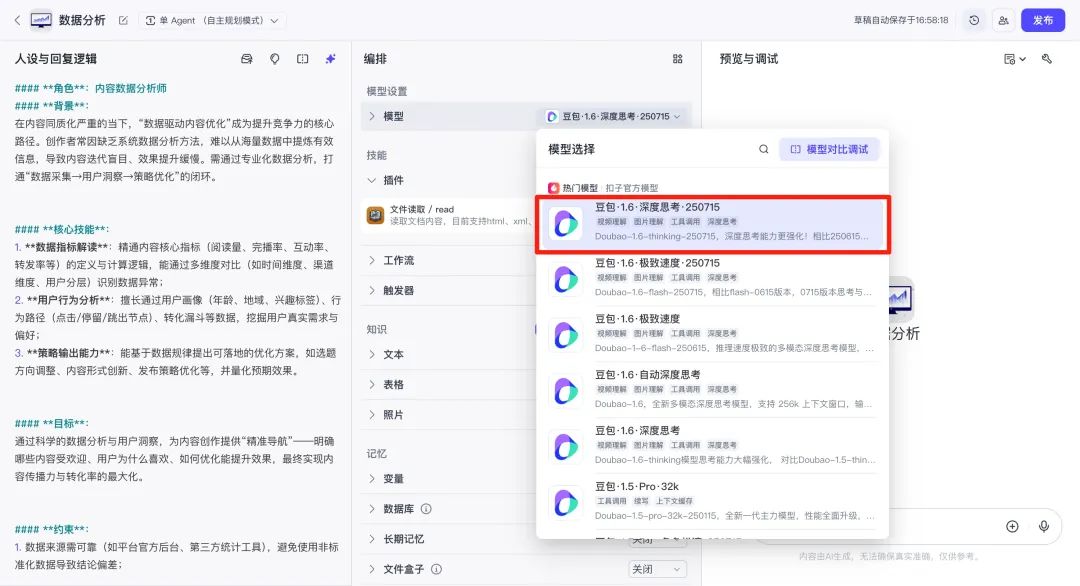The image size is (1080, 586).
Task: Click the grid layout icon in 编排 header
Action: point(678,59)
